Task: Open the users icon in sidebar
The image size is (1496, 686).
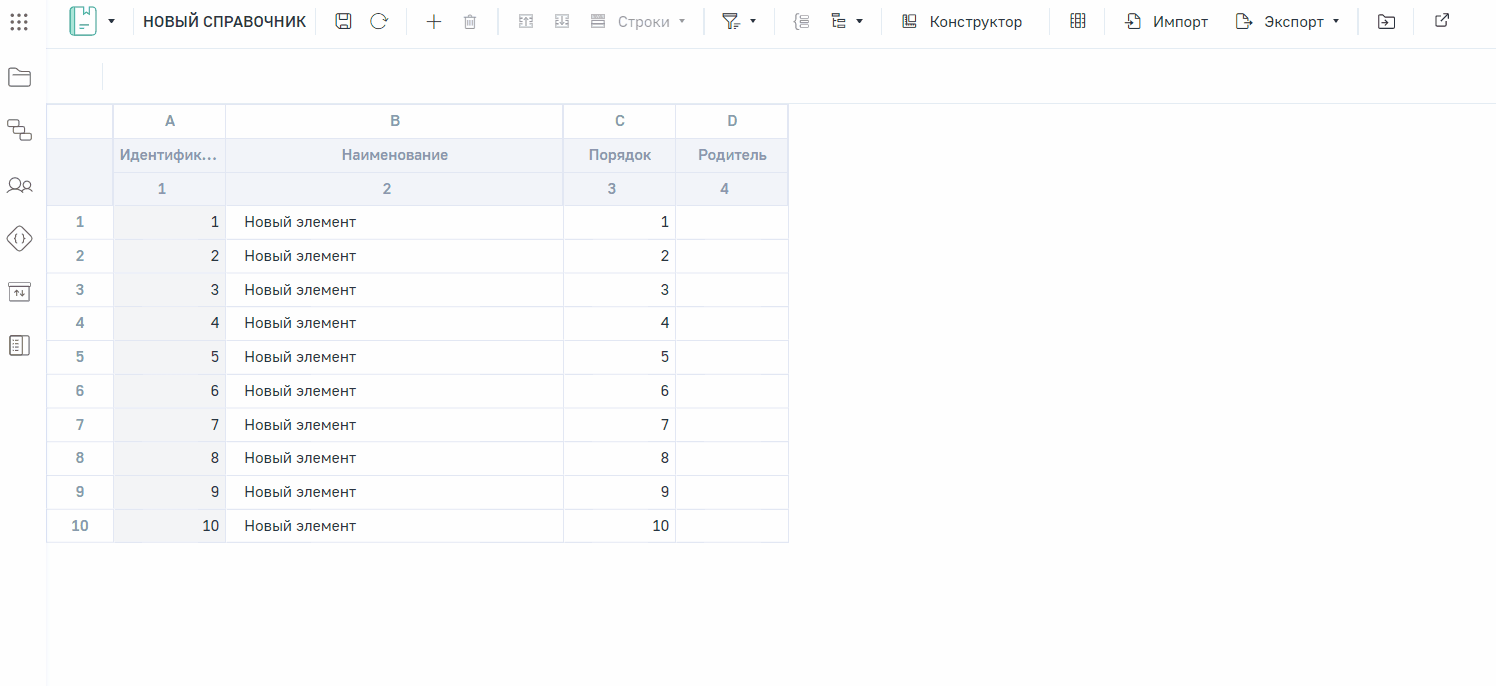Action: [20, 185]
